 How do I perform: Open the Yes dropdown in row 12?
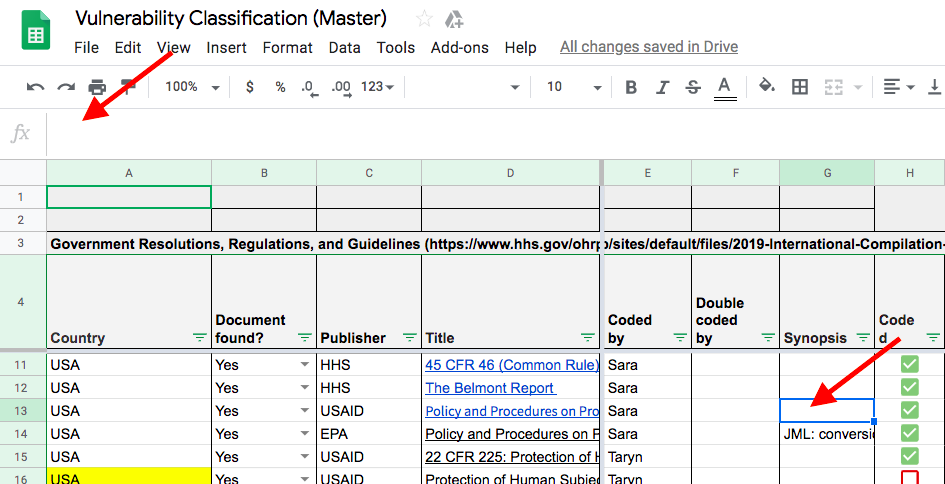(x=305, y=388)
